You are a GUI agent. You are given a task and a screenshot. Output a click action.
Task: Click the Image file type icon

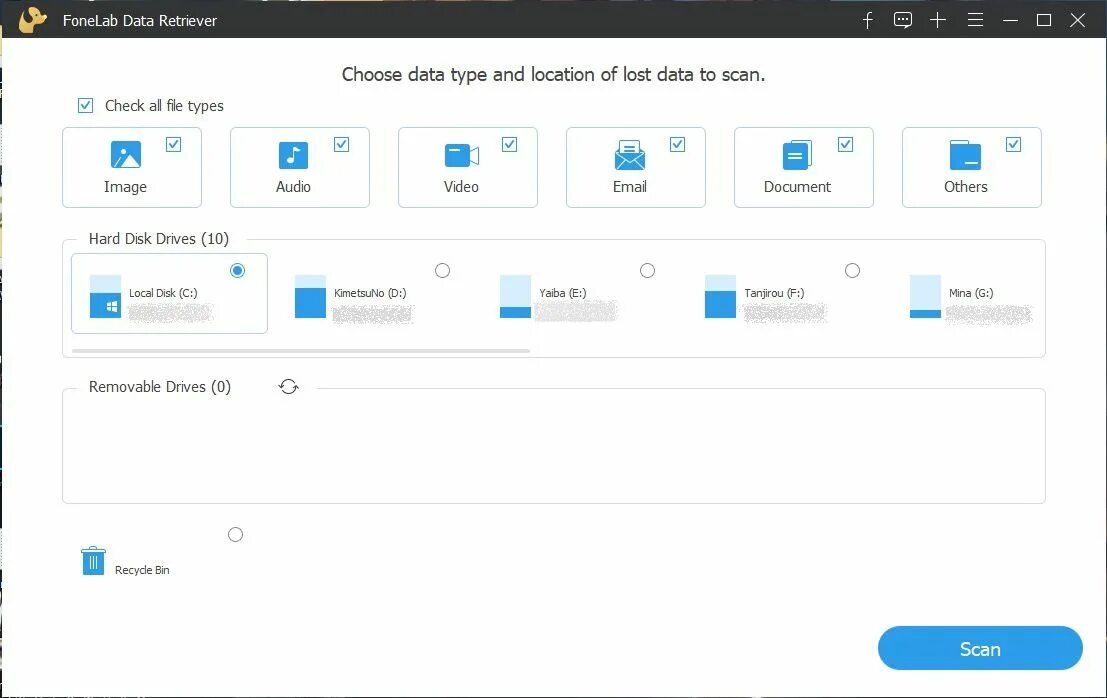point(126,155)
